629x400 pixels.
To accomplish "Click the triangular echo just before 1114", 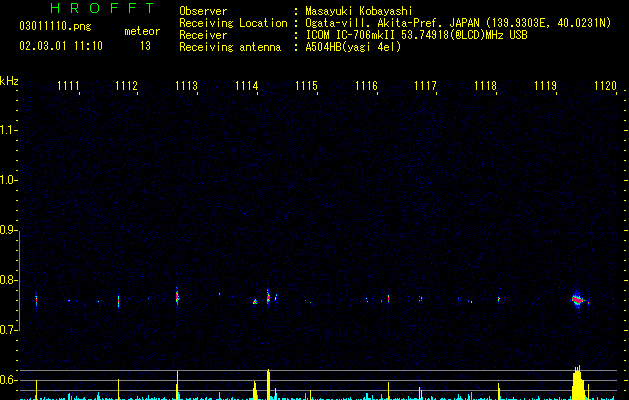I will click(x=255, y=302).
